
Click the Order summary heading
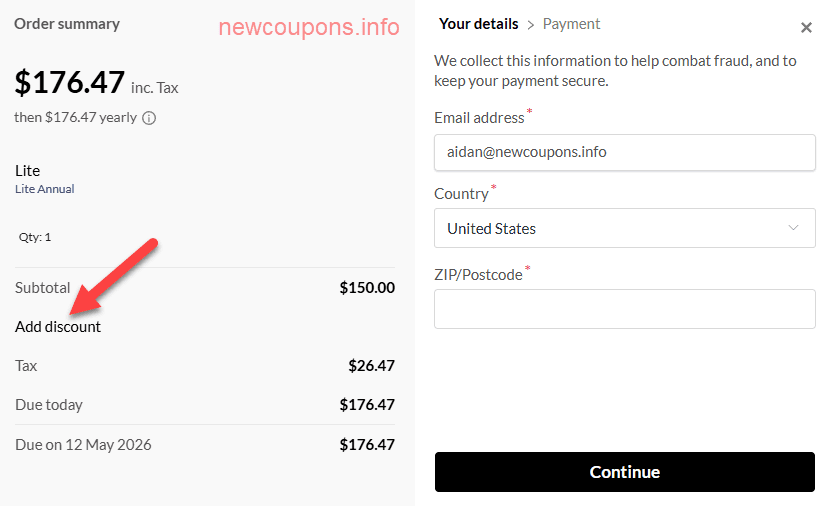67,24
